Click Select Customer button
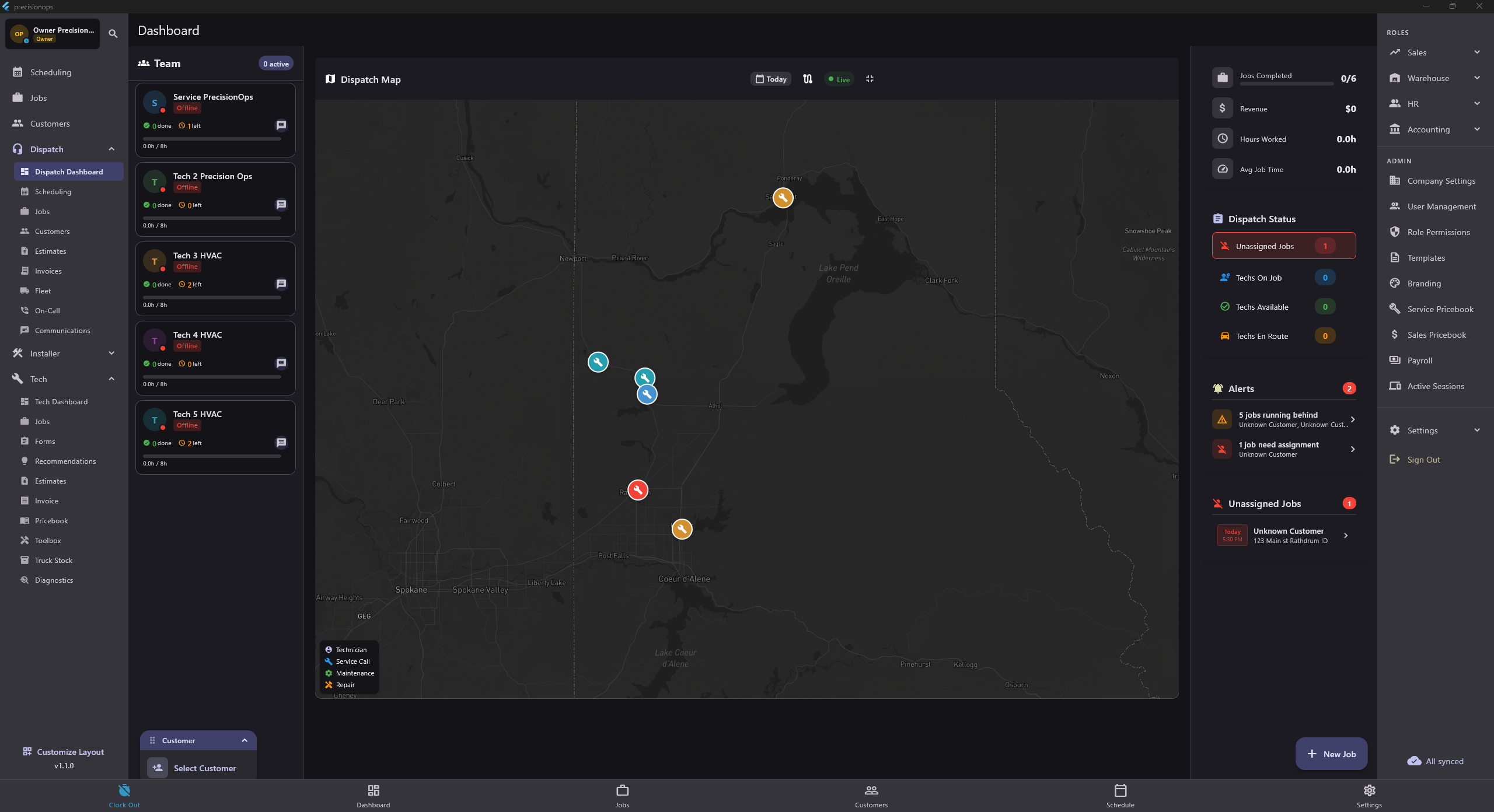The image size is (1494, 812). click(x=198, y=768)
